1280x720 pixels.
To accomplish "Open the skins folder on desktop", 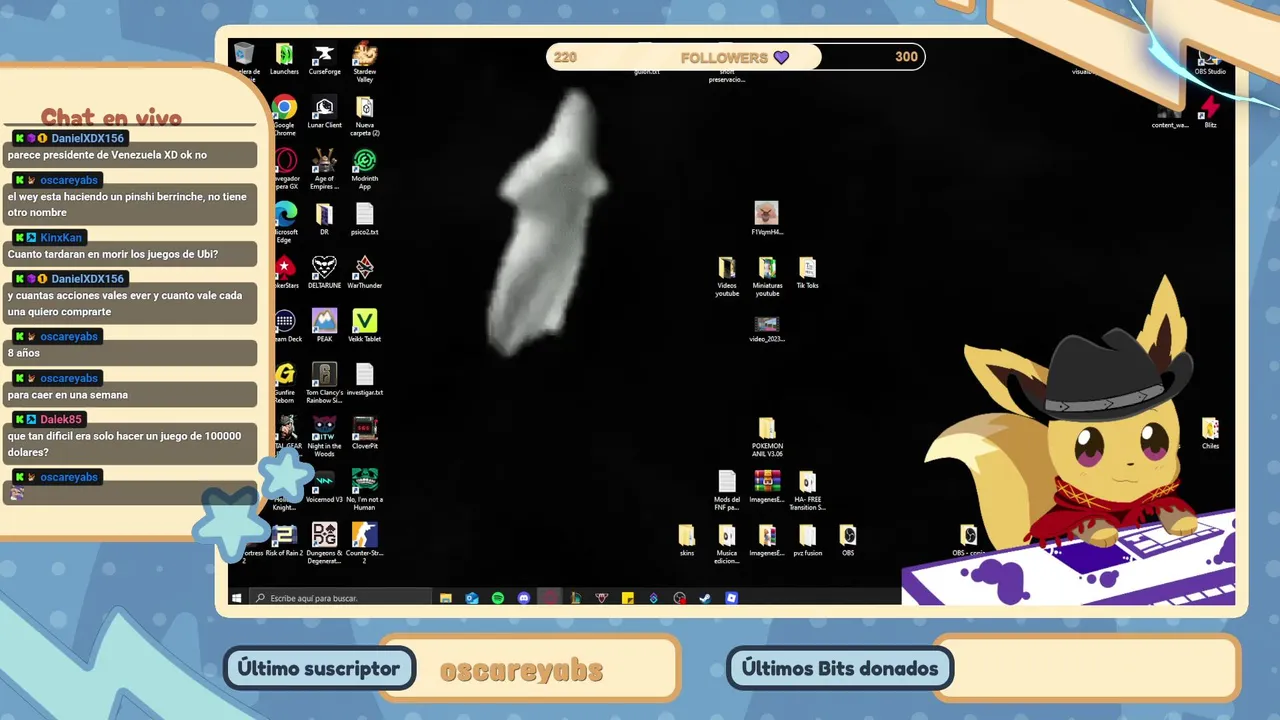I will pyautogui.click(x=686, y=540).
